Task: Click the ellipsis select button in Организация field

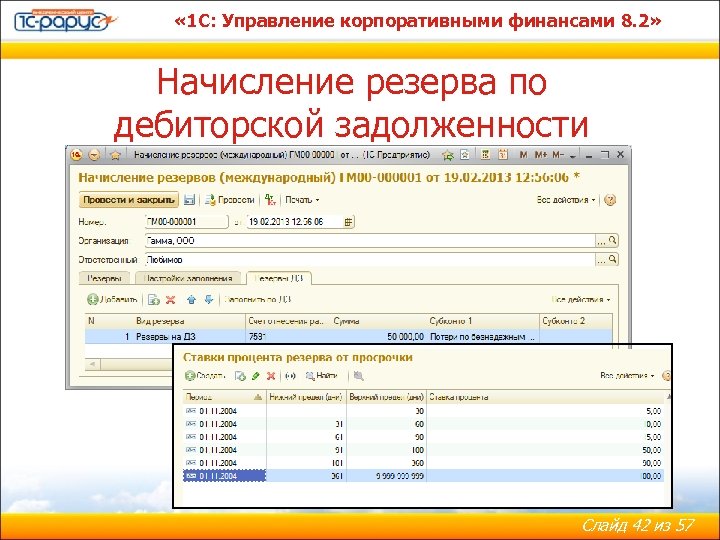Action: click(x=601, y=241)
